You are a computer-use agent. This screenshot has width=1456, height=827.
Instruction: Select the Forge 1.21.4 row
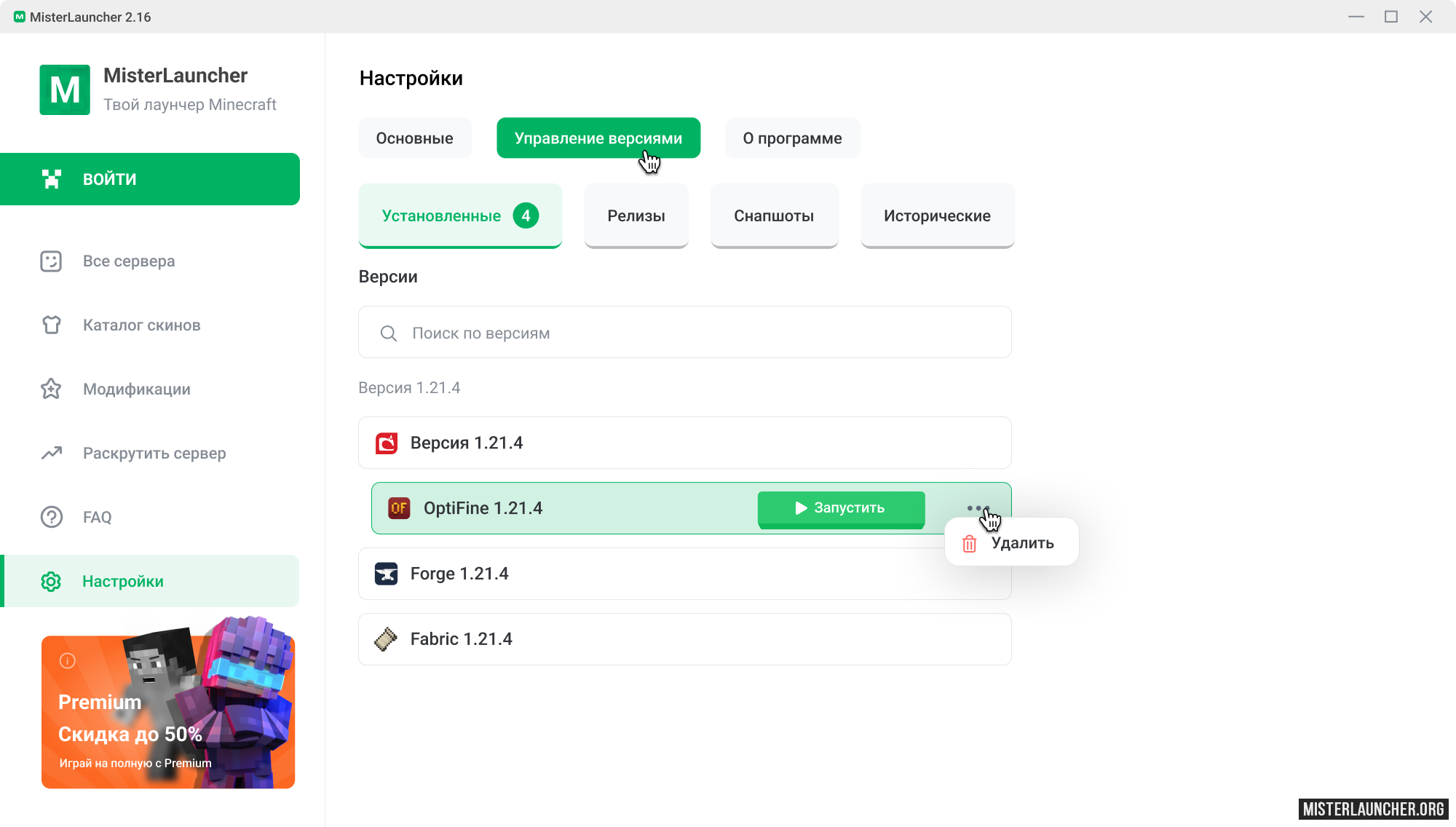(685, 574)
